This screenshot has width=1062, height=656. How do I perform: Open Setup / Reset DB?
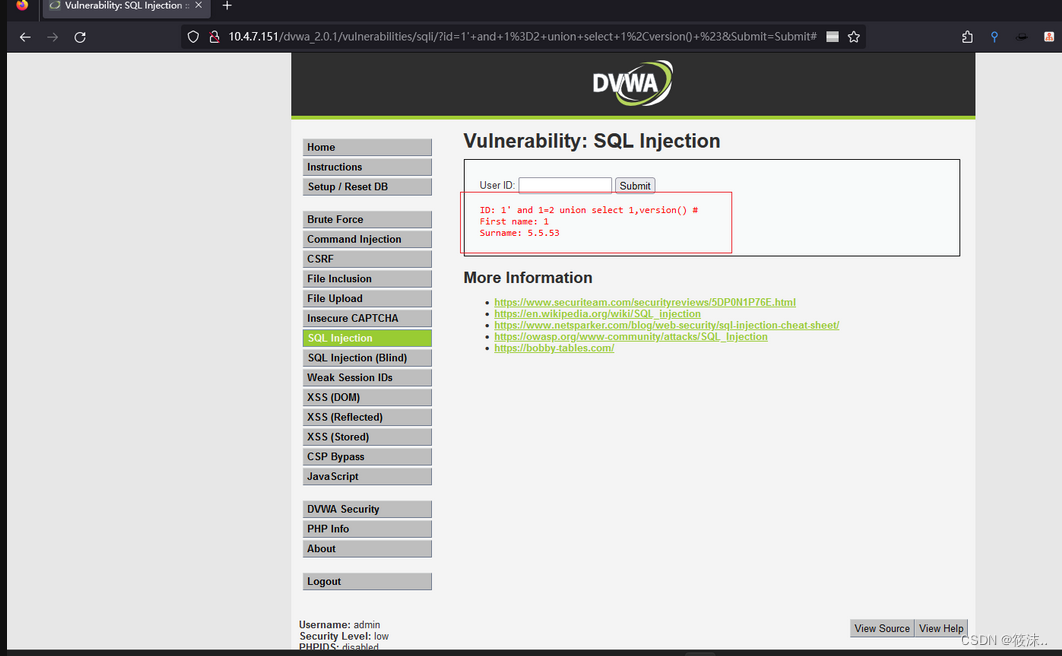pos(367,186)
